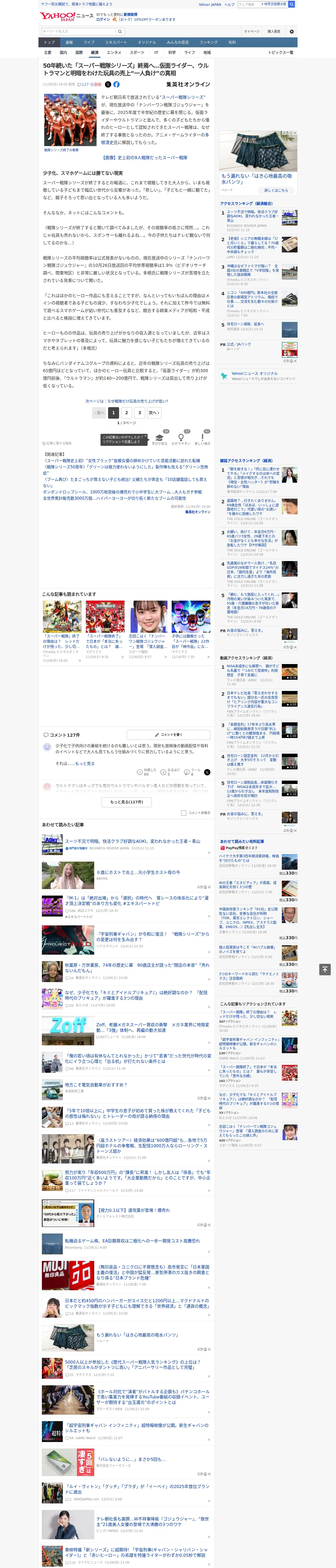The width and height of the screenshot is (336, 1568).
Task: Click the 画像 史上初の9人戦隊 link
Action: coord(144,158)
